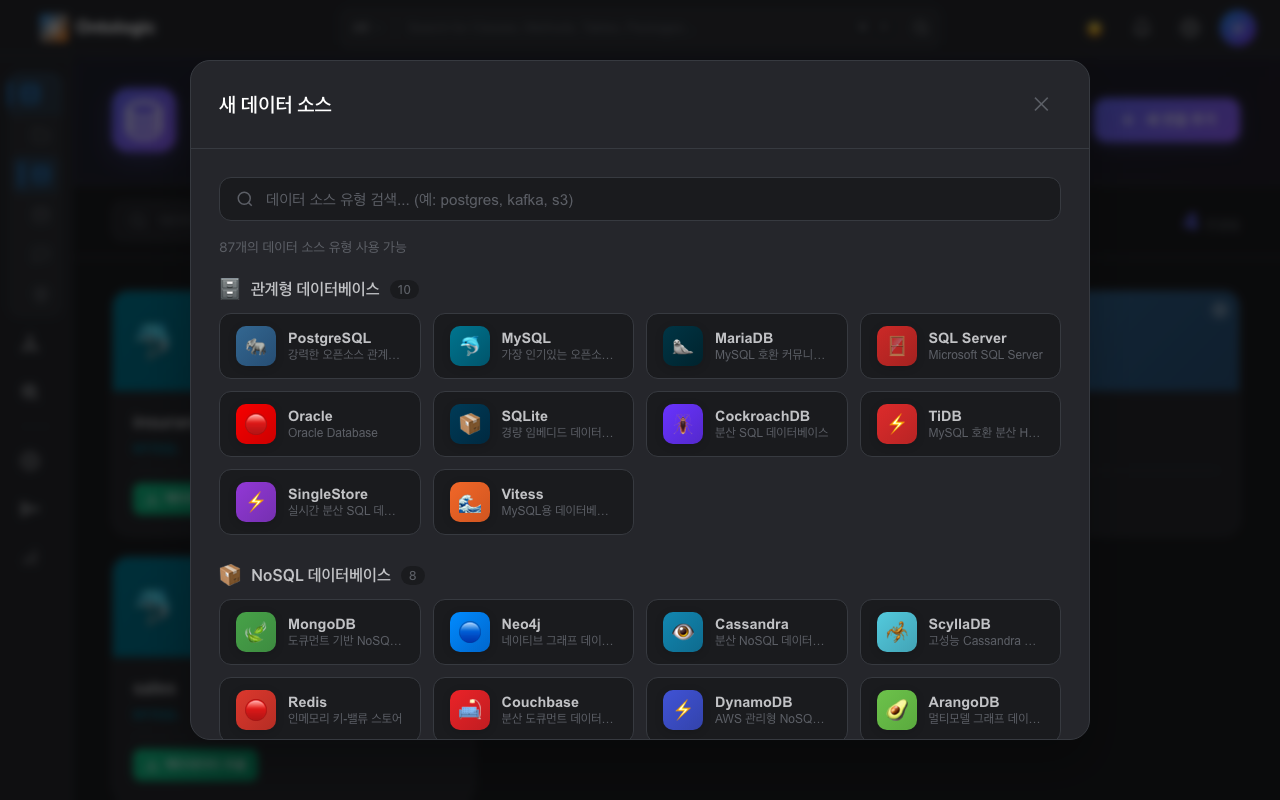Viewport: 1280px width, 800px height.
Task: Focus the data source type search field
Action: (640, 199)
